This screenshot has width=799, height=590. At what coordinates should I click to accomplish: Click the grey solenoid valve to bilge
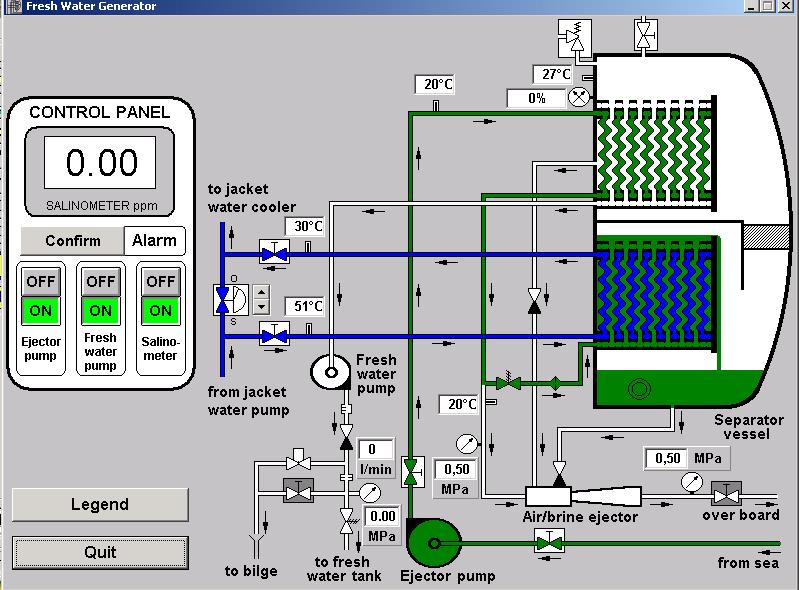297,491
